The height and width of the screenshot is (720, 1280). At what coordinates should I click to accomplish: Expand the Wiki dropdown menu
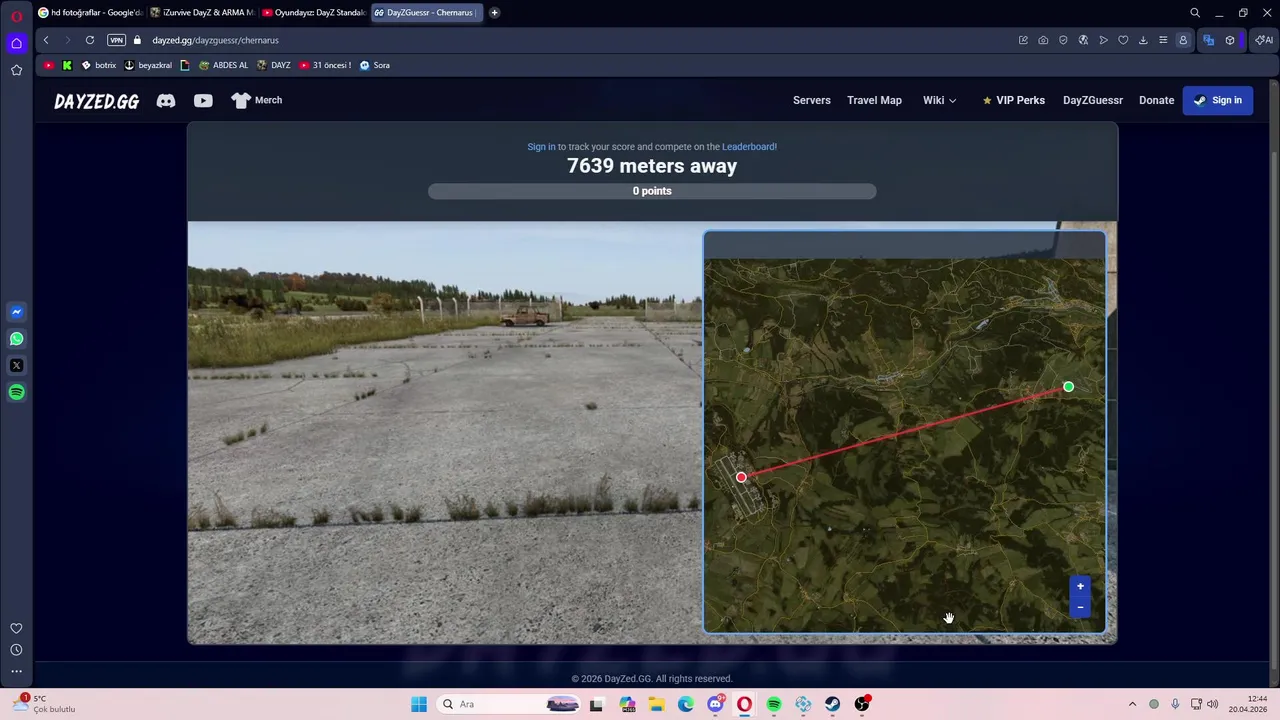[939, 100]
